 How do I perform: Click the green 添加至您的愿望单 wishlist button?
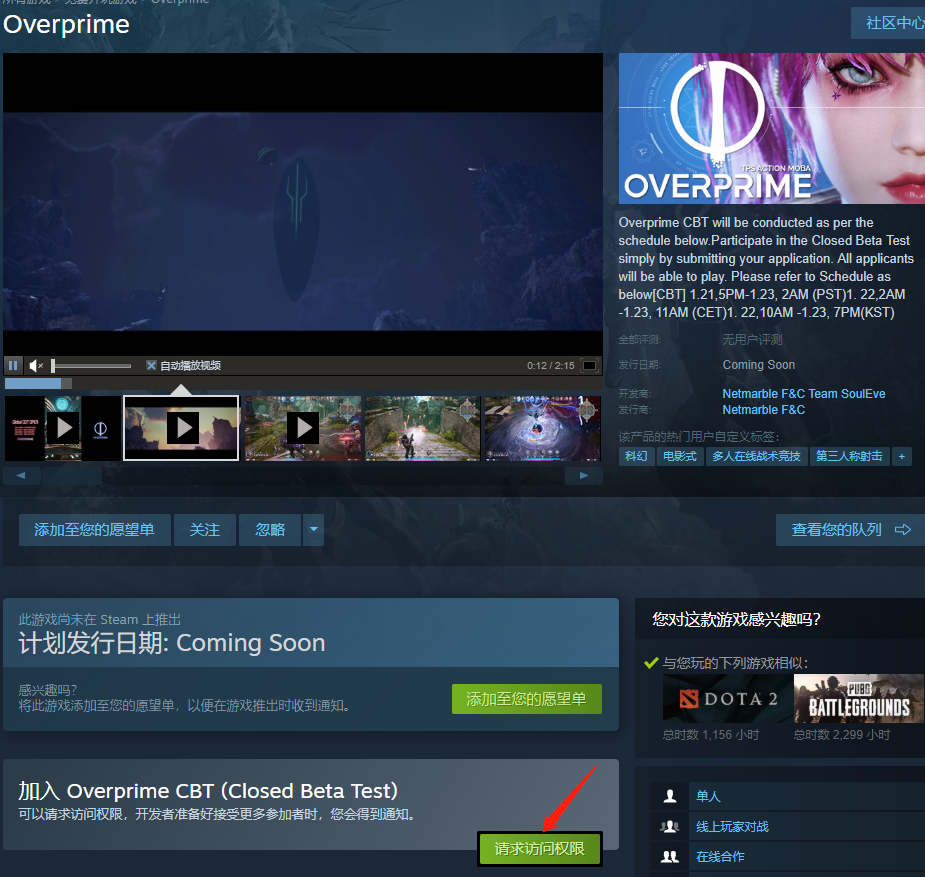(x=527, y=699)
